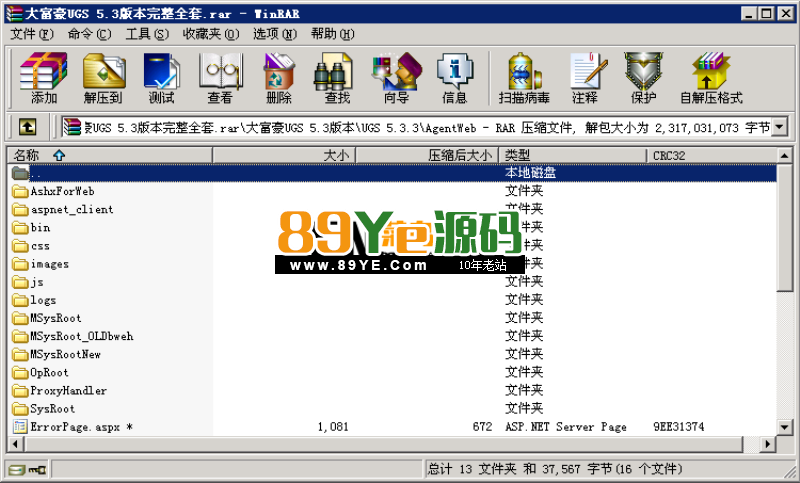Select the aspnet_client folder icon

pos(20,210)
